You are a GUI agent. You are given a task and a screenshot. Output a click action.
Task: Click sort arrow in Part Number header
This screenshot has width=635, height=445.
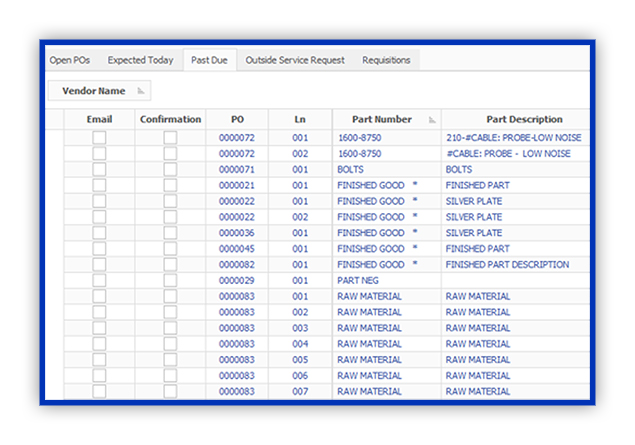(433, 120)
